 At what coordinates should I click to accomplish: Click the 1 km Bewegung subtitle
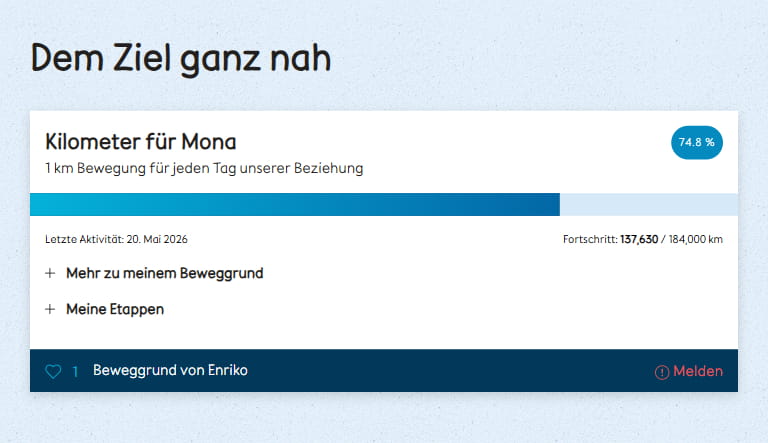(204, 168)
